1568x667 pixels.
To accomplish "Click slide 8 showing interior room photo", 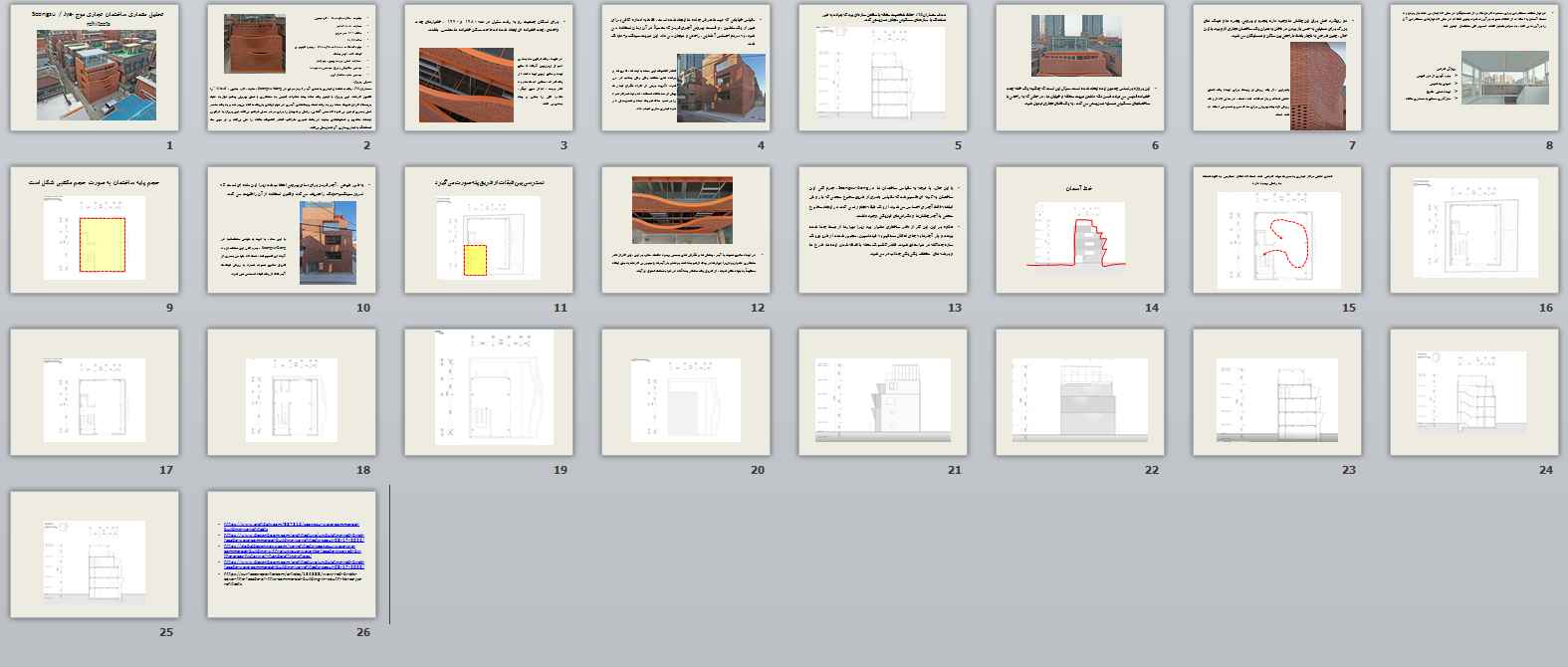I will point(1474,68).
